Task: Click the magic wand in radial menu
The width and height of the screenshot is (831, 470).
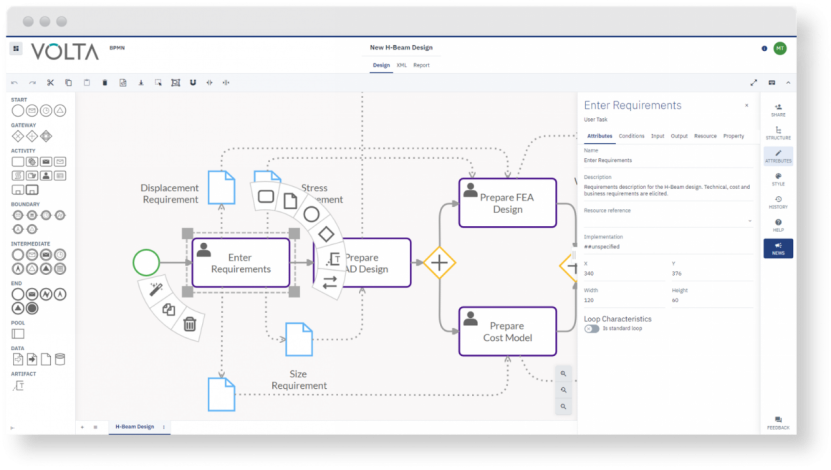Action: coord(155,289)
